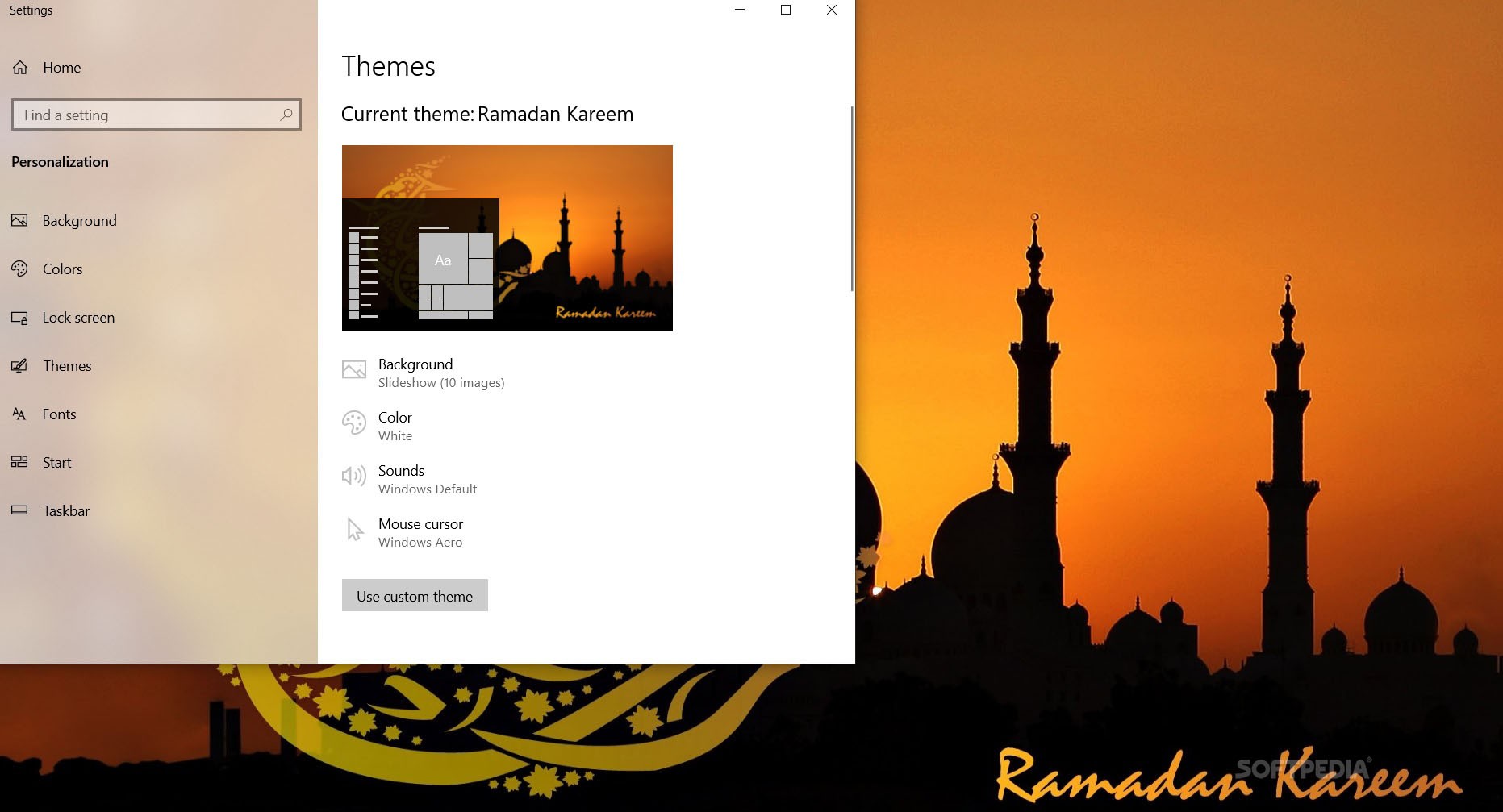Select the Themes brush icon in sidebar
Image resolution: width=1503 pixels, height=812 pixels.
[x=20, y=366]
